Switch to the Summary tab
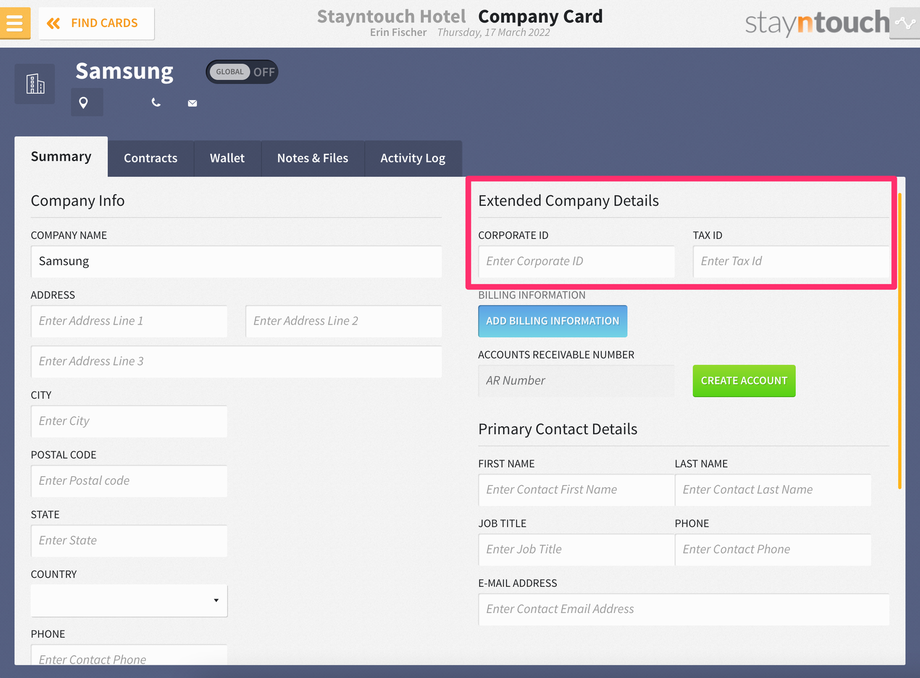The height and width of the screenshot is (678, 920). pos(61,157)
